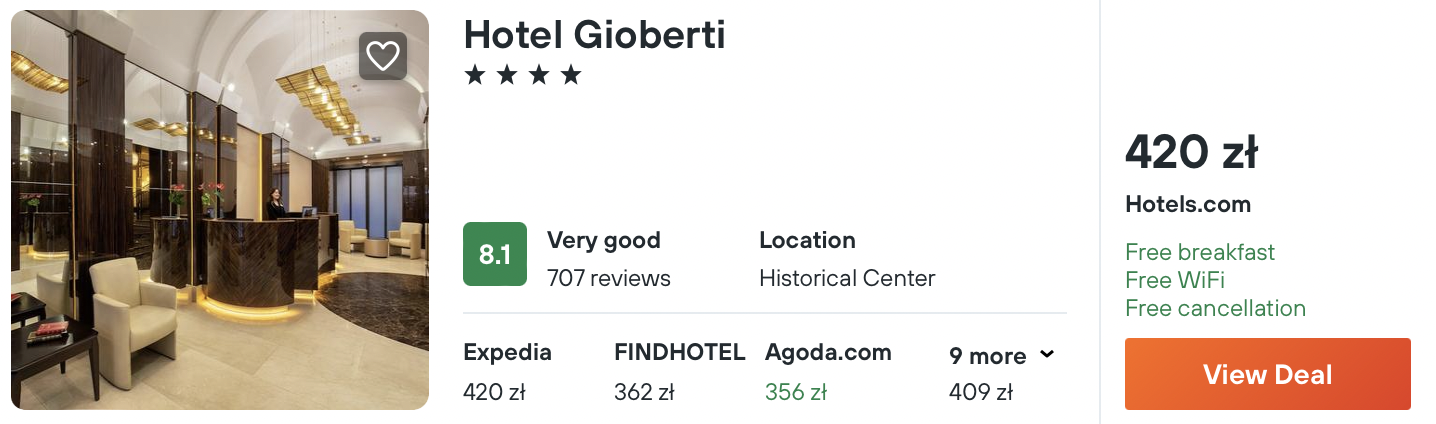The height and width of the screenshot is (424, 1436).
Task: Expand the 9 more providers dropdown
Action: click(1001, 355)
